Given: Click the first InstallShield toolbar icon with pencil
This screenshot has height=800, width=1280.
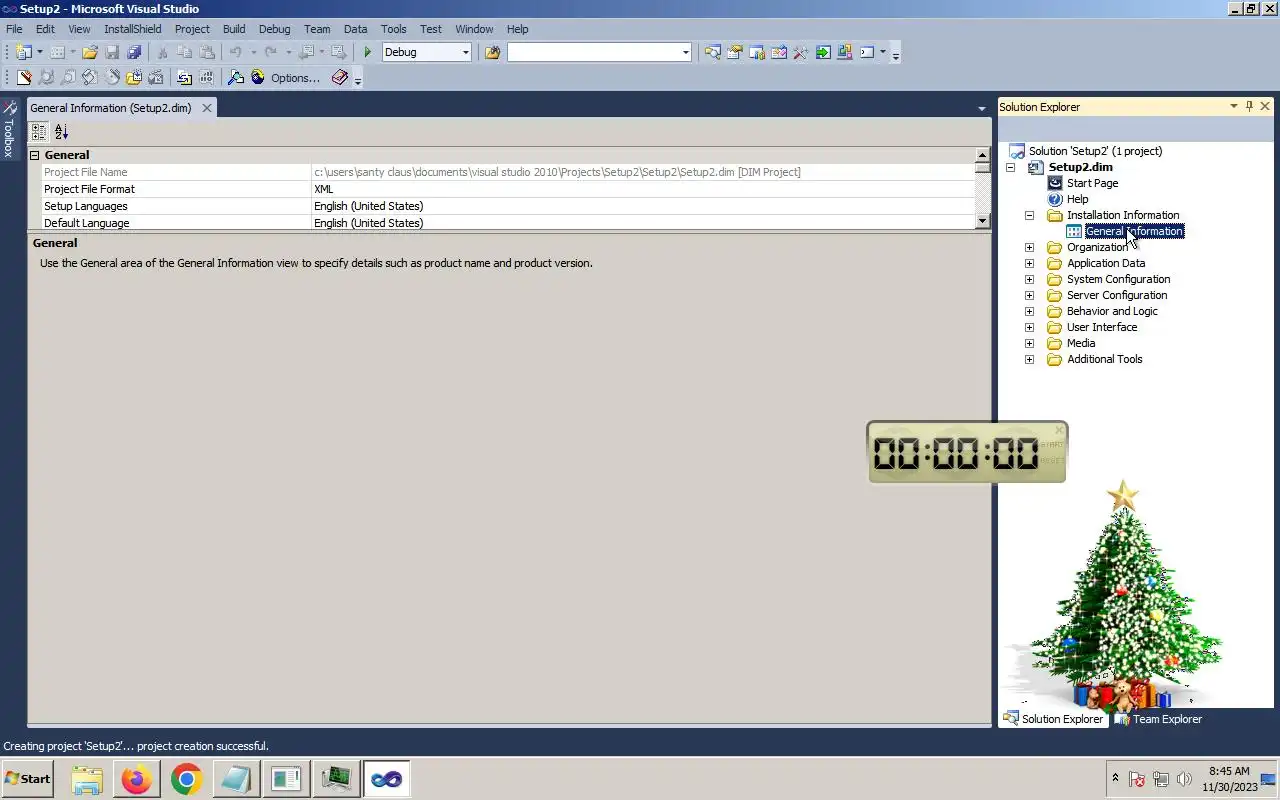Looking at the screenshot, I should (x=24, y=77).
